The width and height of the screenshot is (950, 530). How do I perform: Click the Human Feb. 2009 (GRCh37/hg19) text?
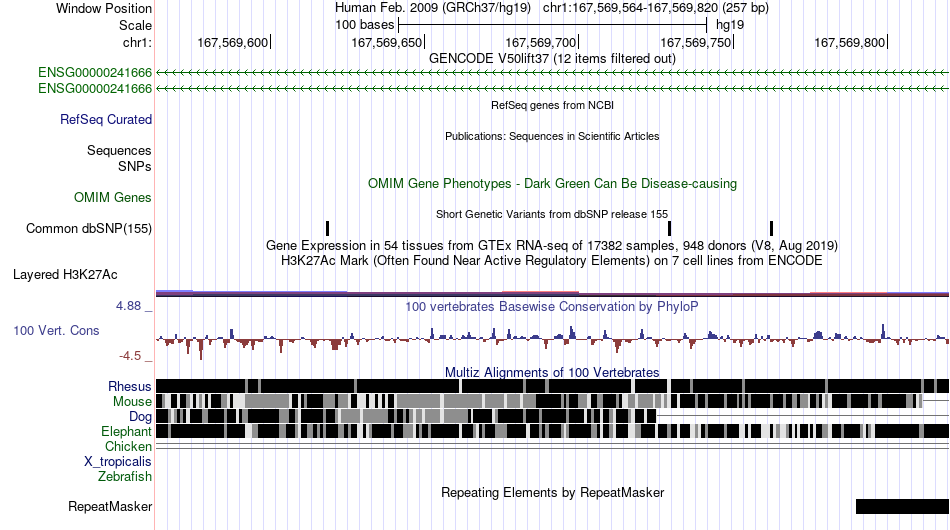click(433, 8)
